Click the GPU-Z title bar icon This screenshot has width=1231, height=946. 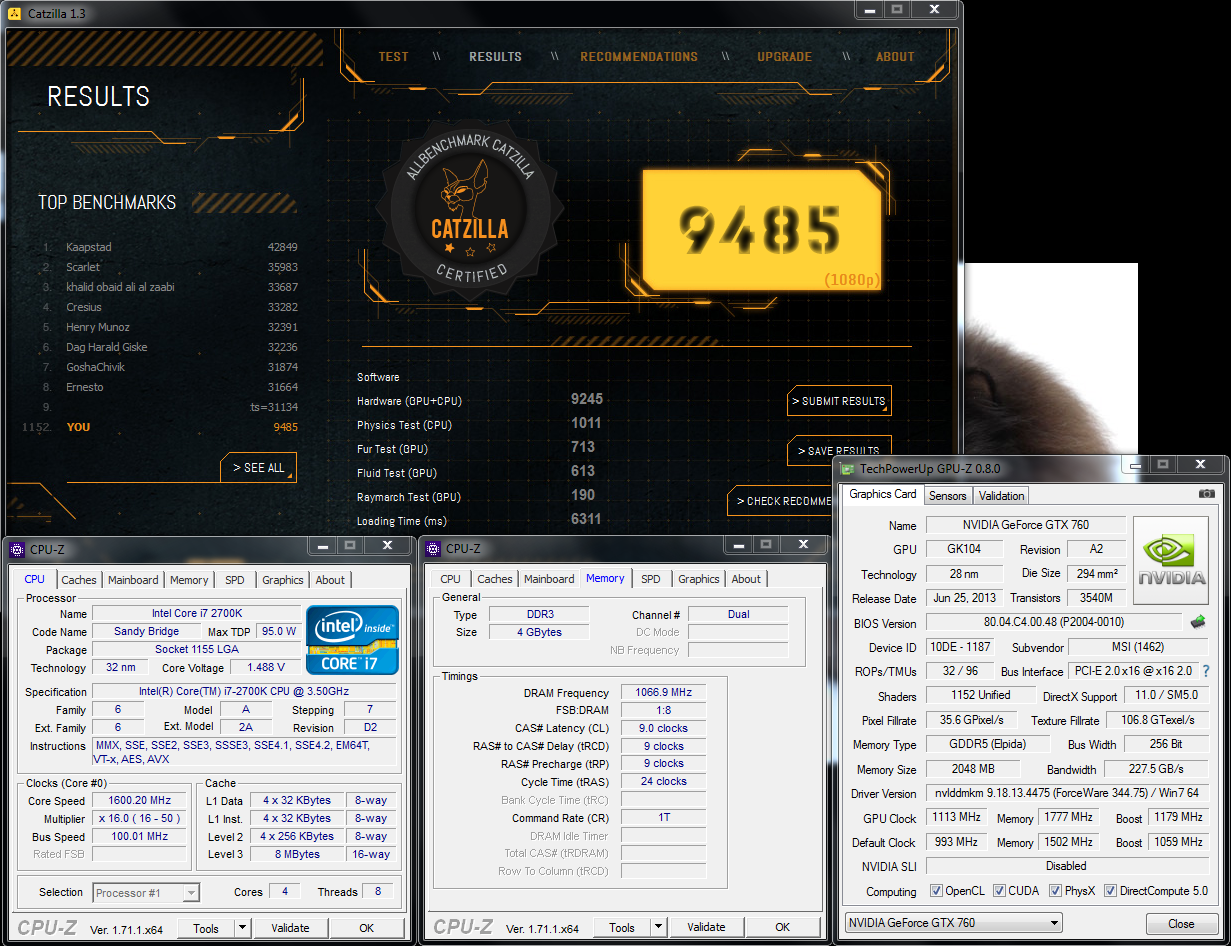[x=848, y=468]
